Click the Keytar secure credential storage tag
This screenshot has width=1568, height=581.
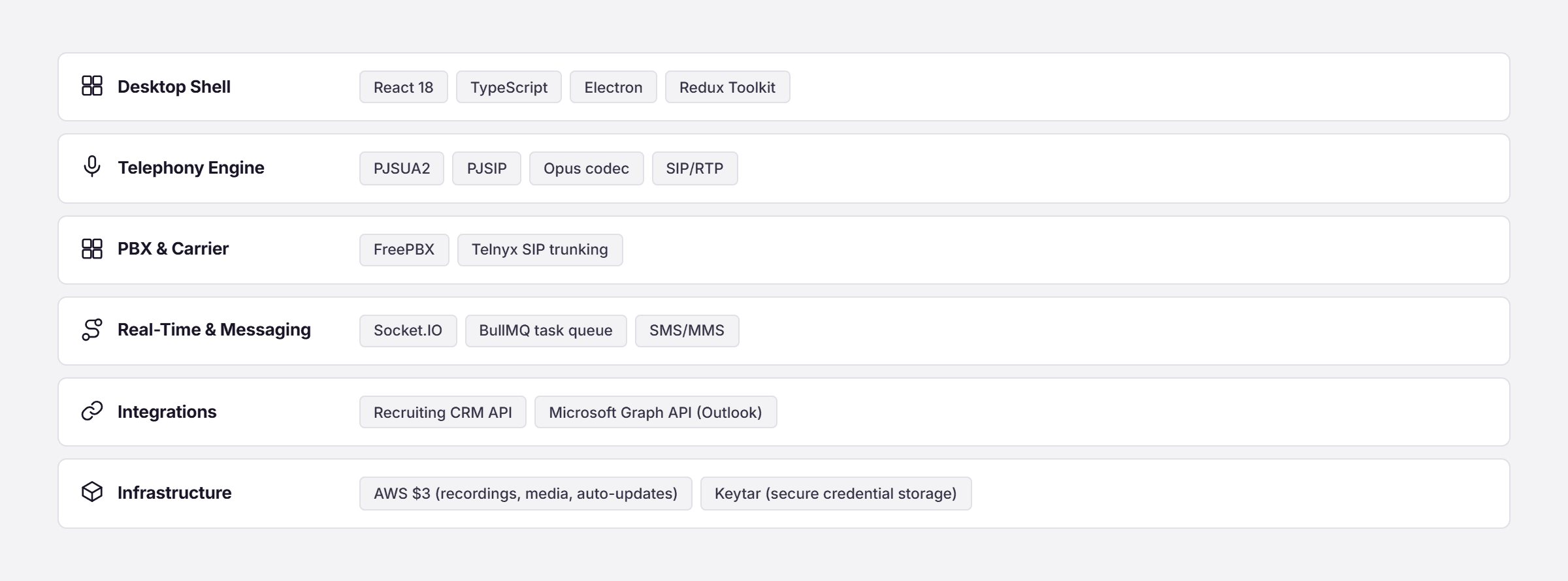coord(836,494)
